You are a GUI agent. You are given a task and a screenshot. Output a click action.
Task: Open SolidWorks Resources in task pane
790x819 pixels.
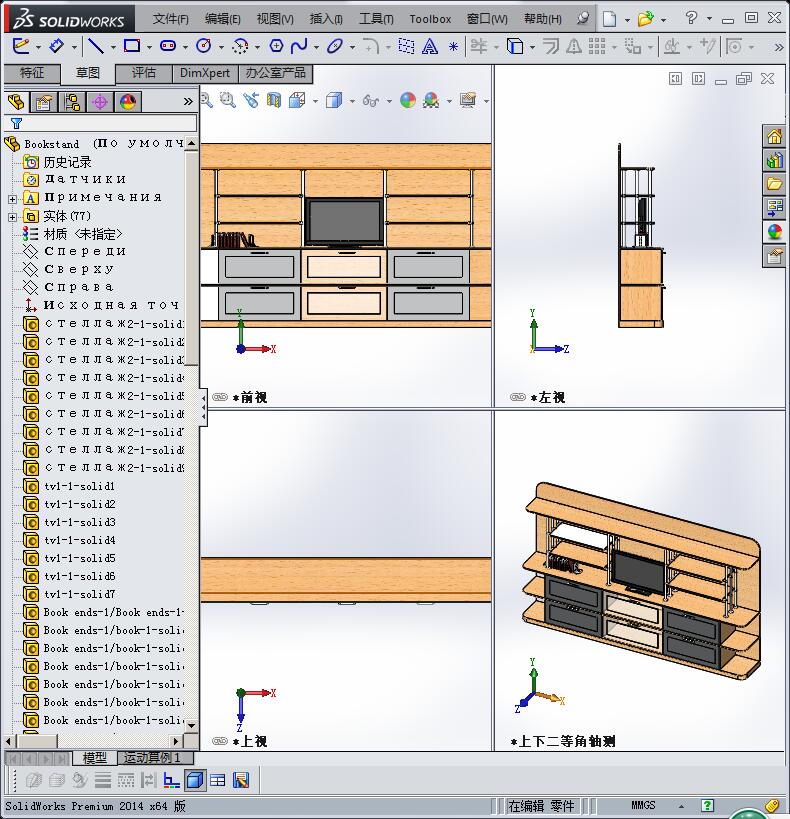(x=774, y=137)
